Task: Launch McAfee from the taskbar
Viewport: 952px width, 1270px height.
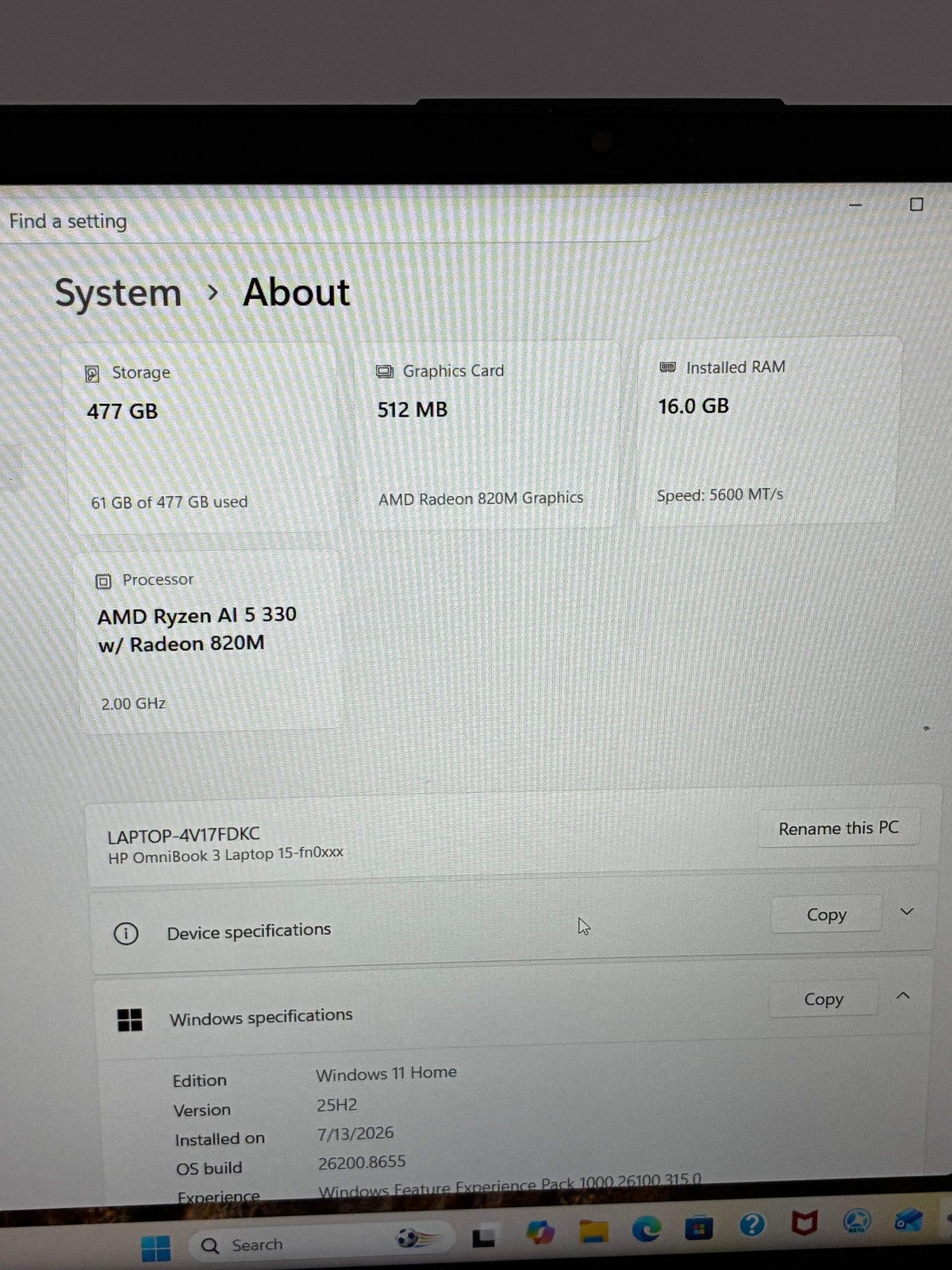Action: coord(804,1223)
